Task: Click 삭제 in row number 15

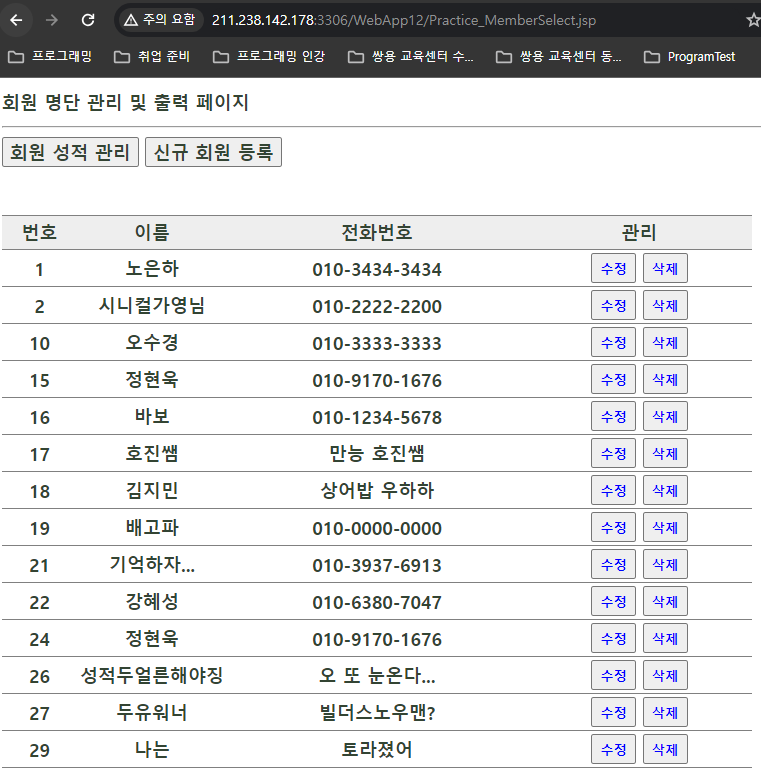Action: tap(665, 380)
